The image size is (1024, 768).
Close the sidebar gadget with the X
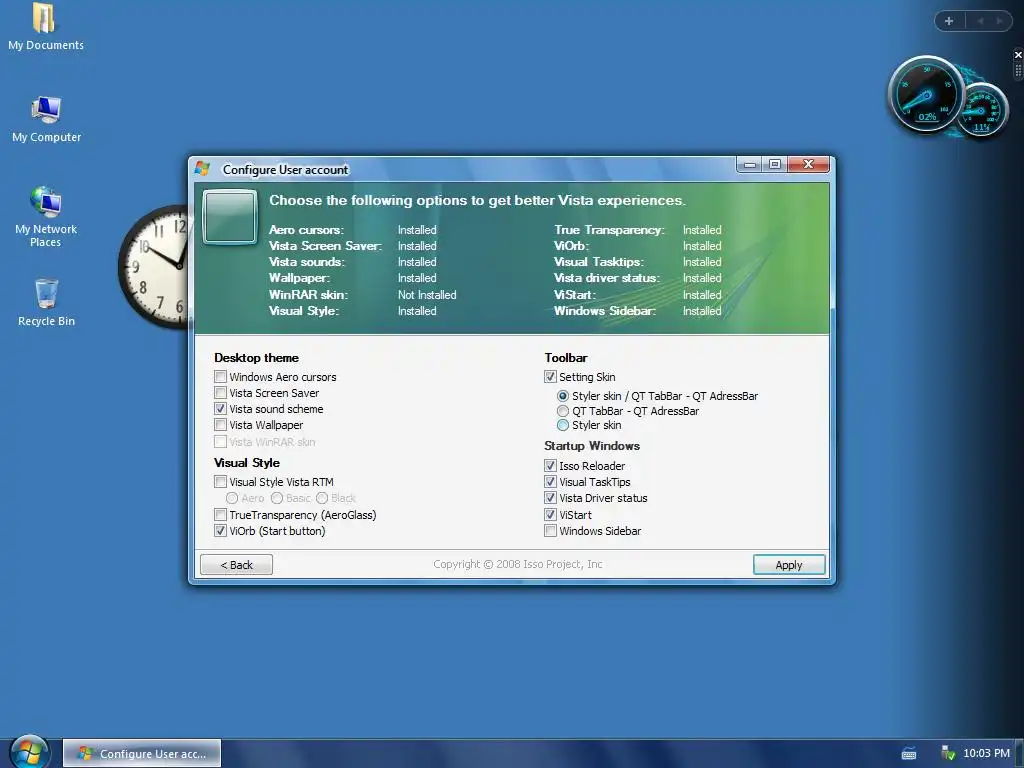click(1017, 55)
